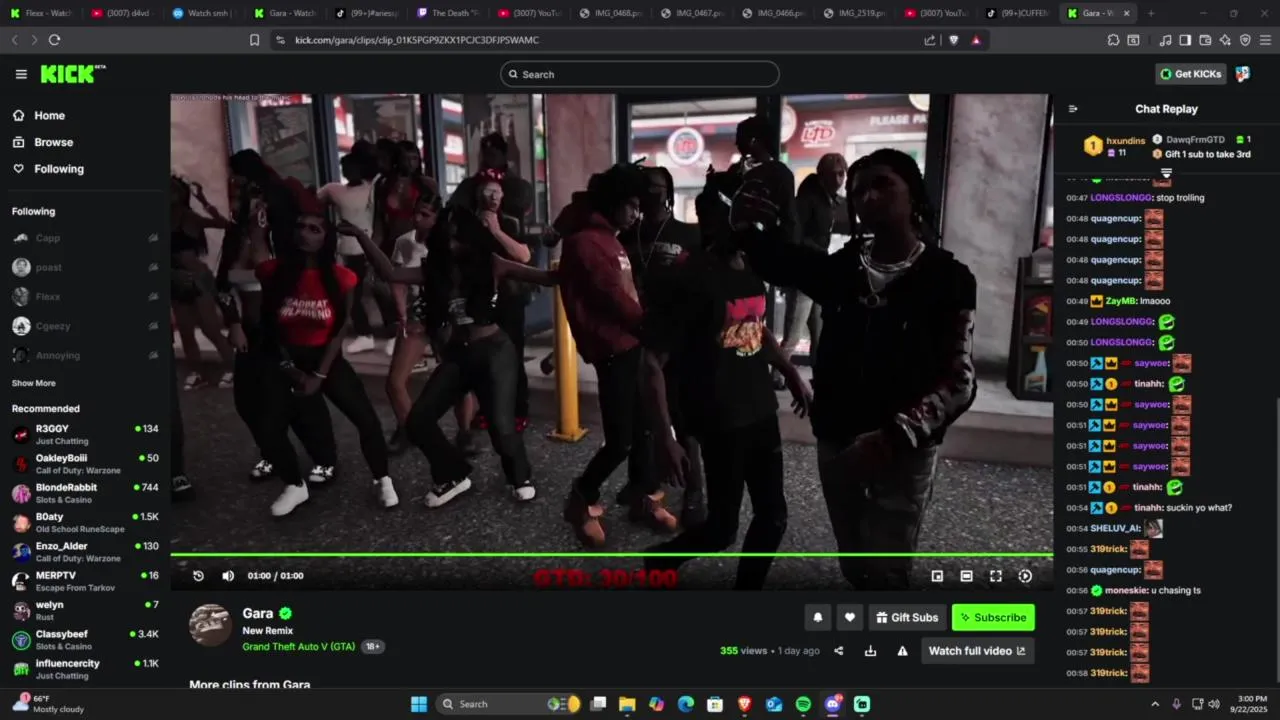The width and height of the screenshot is (1280, 720).
Task: Seek on the green video progress bar
Action: (611, 554)
